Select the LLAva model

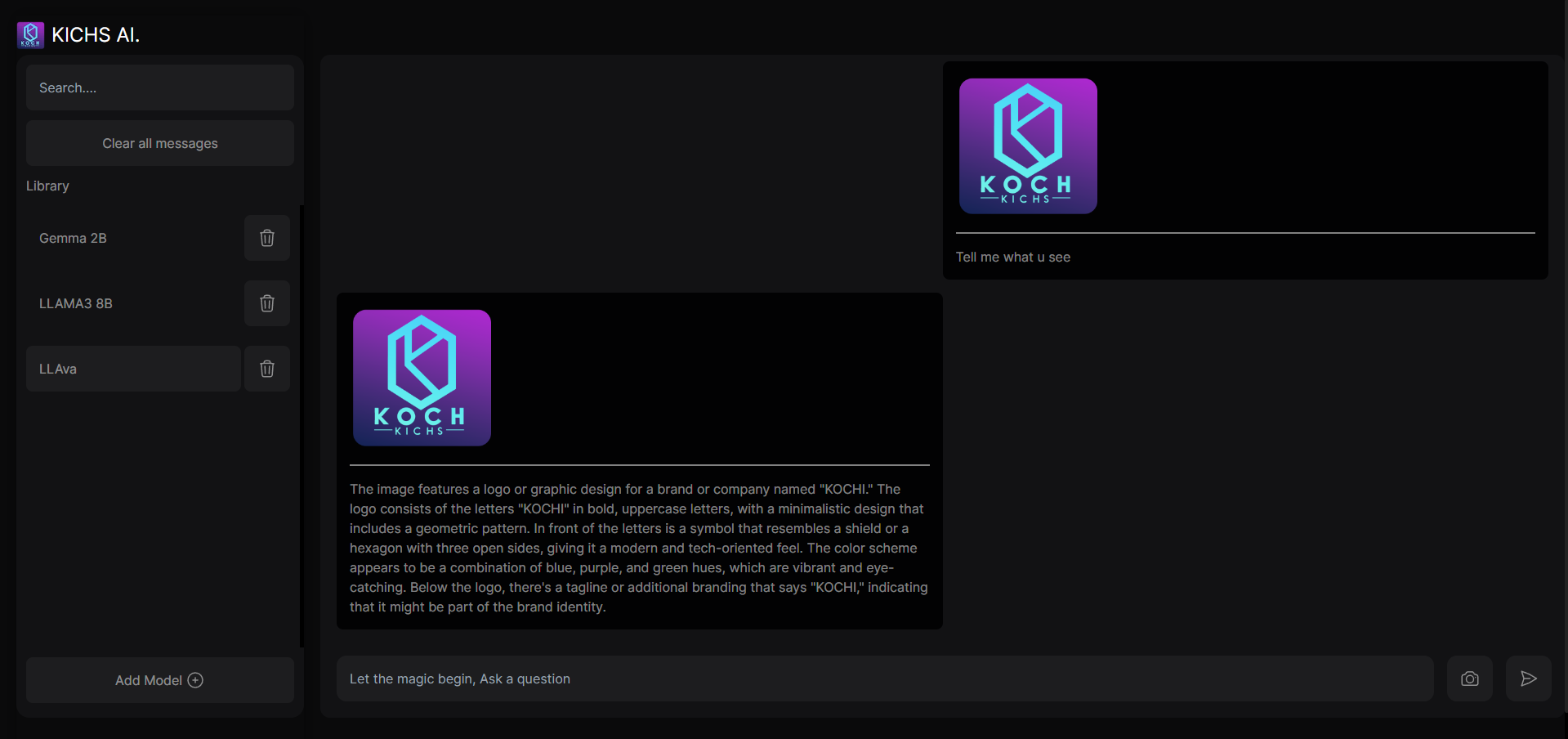click(x=133, y=369)
